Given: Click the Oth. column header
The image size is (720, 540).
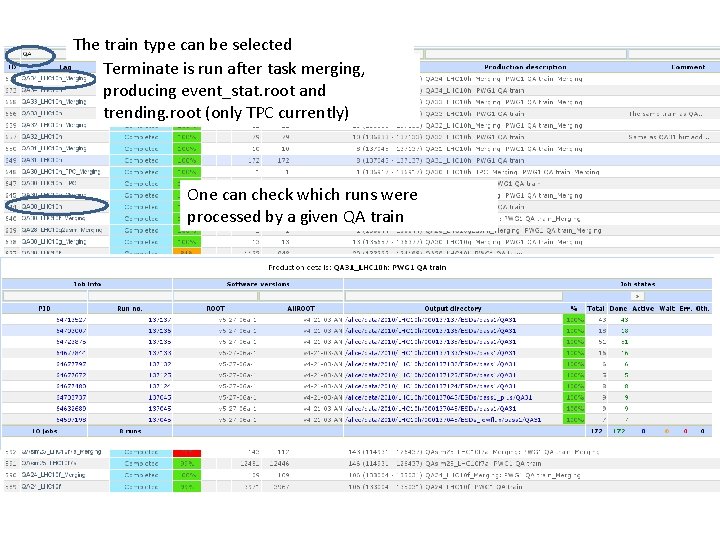Looking at the screenshot, I should (x=702, y=309).
